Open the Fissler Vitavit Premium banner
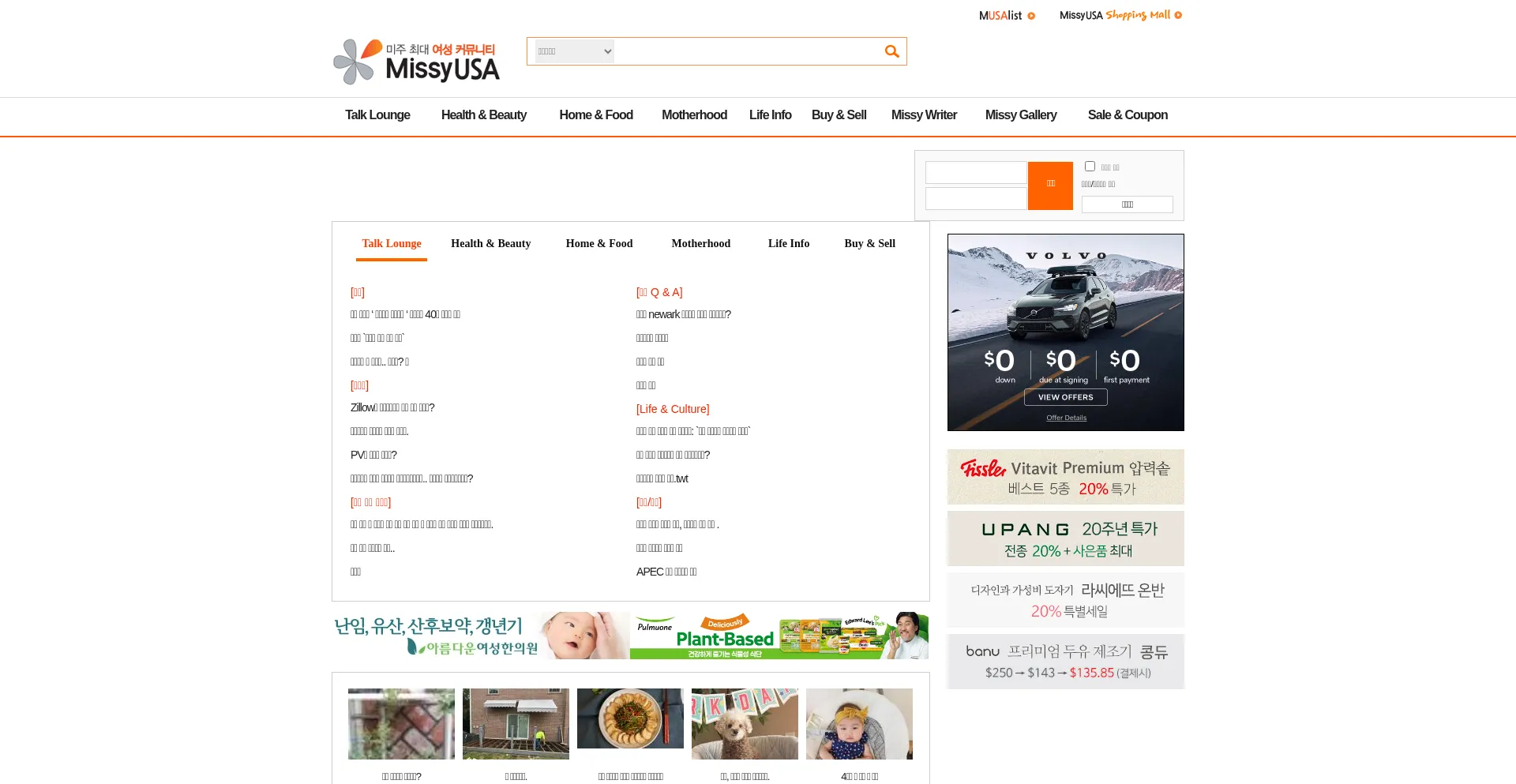The image size is (1516, 784). (x=1065, y=477)
